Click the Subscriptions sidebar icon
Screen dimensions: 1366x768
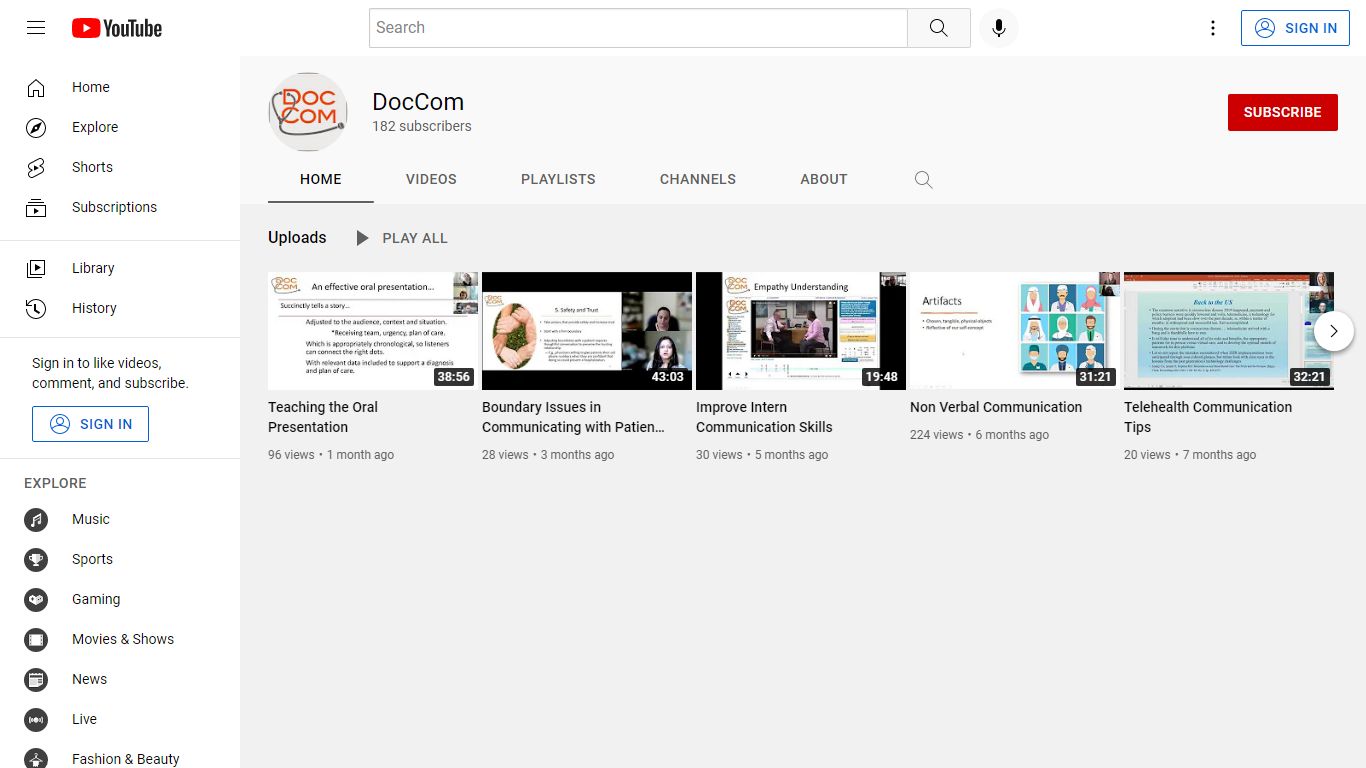click(36, 207)
